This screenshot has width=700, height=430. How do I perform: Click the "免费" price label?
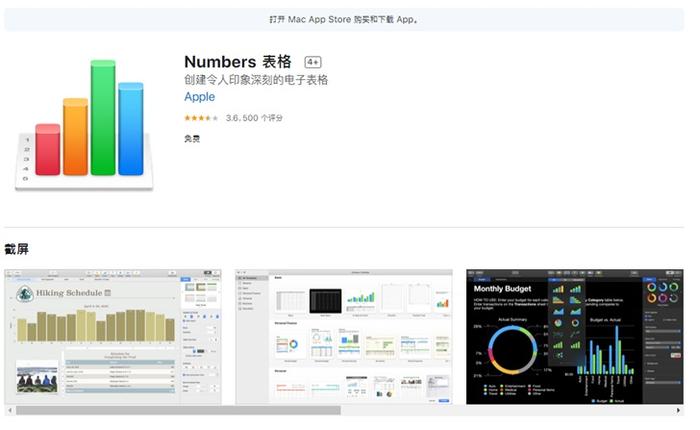click(x=192, y=139)
